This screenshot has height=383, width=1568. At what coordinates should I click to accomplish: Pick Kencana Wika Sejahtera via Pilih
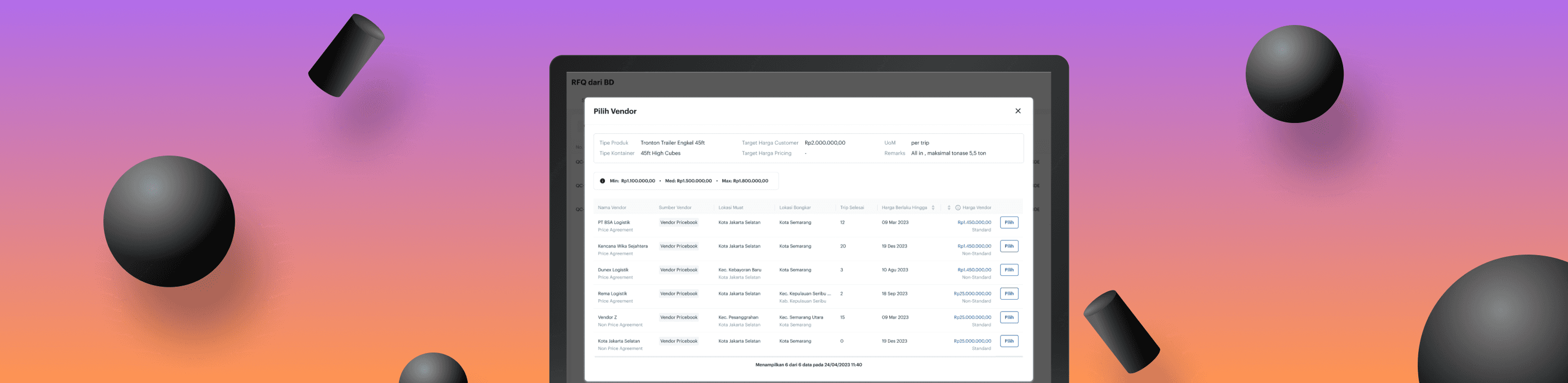(x=1009, y=246)
